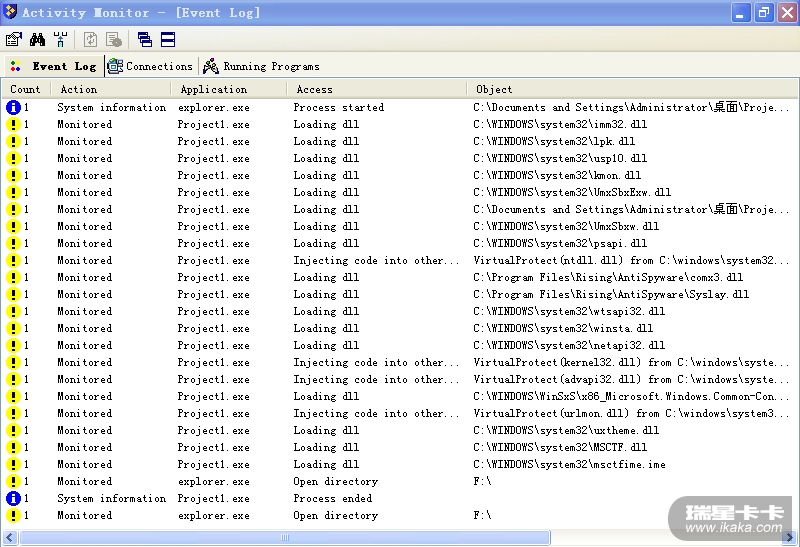Screen dimensions: 800x547
Task: Select the row loading psapi.dll
Action: (400, 243)
